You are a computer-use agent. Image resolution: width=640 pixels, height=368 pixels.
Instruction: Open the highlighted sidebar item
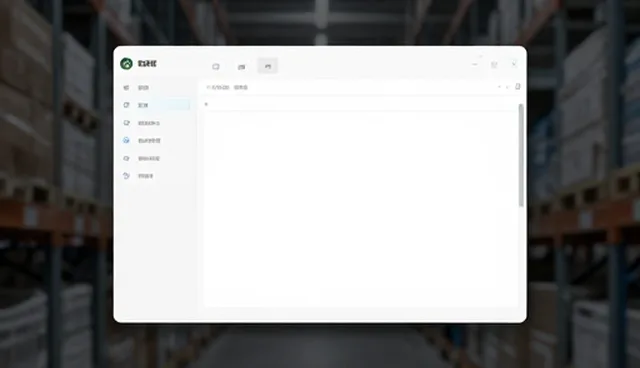click(156, 105)
